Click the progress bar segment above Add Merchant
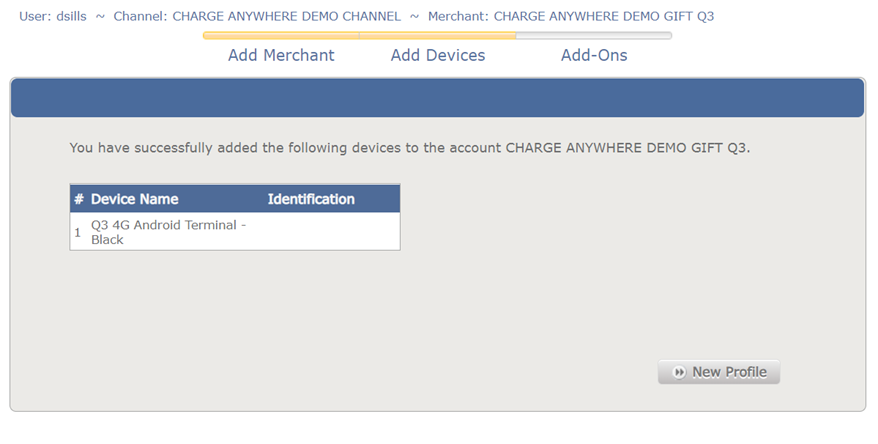Viewport: 878px width, 444px height. 281,36
